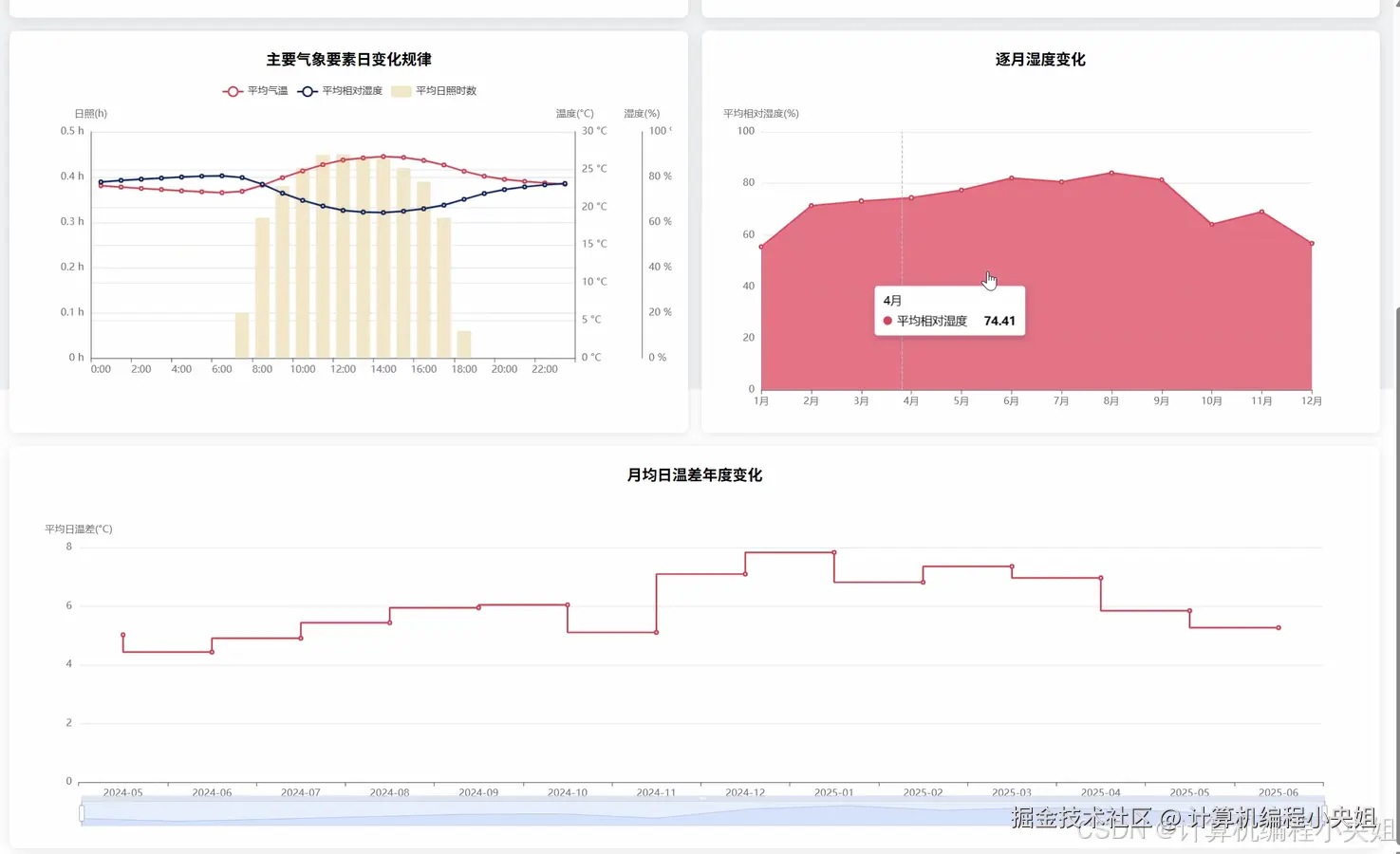
Task: Toggle the 平均相对湿度 legend series
Action: [340, 91]
